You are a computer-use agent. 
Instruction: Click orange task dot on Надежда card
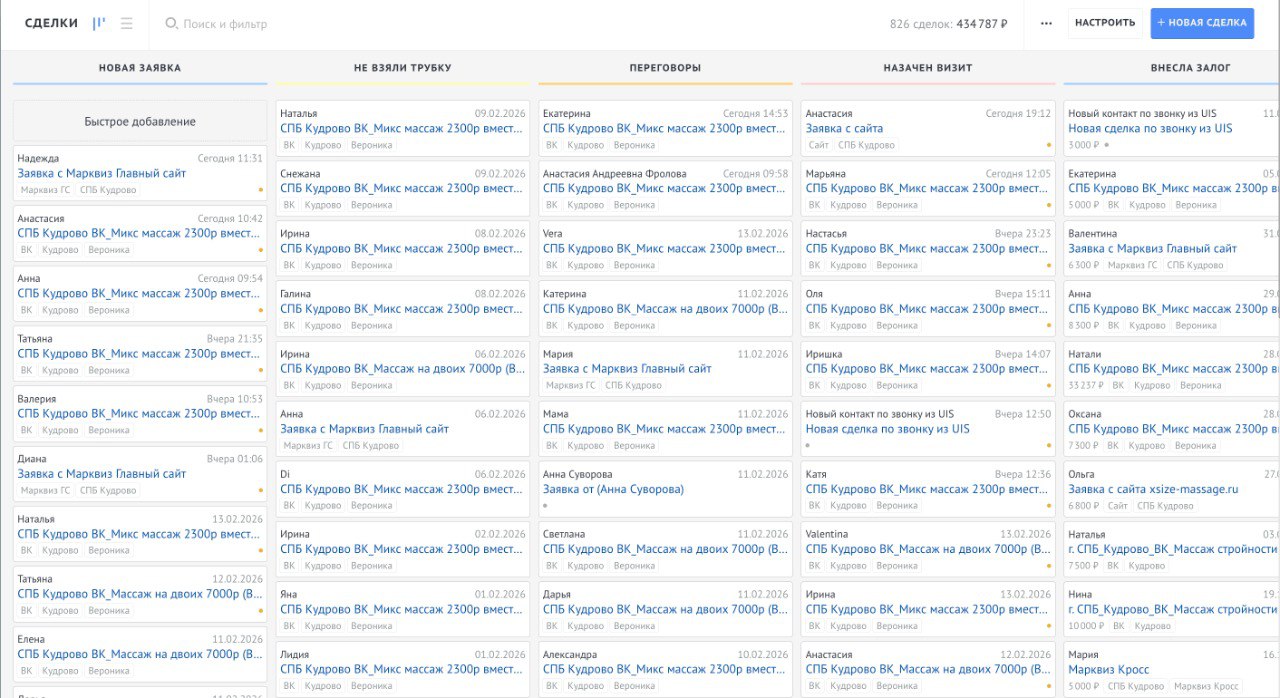[260, 189]
